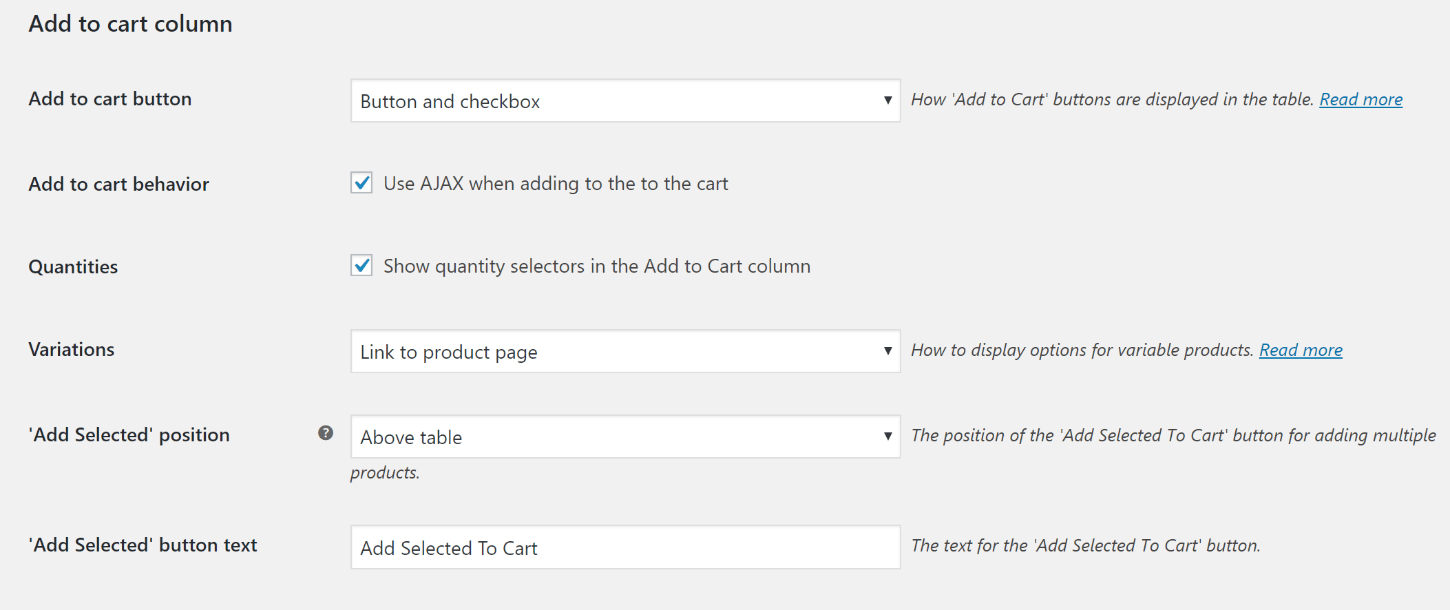Open the 'Button and checkbox' dropdown
The width and height of the screenshot is (1450, 610).
click(625, 100)
